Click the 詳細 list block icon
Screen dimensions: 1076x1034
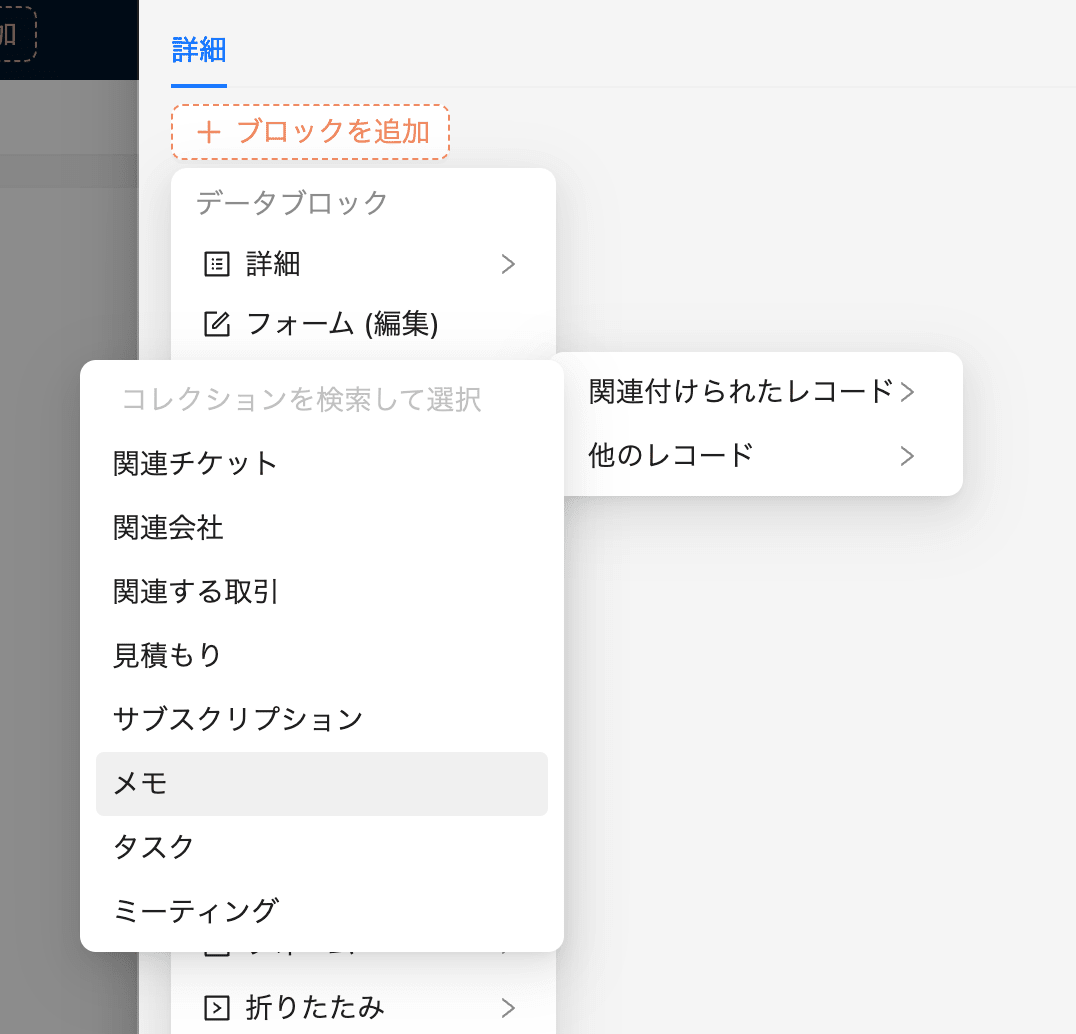click(x=217, y=264)
